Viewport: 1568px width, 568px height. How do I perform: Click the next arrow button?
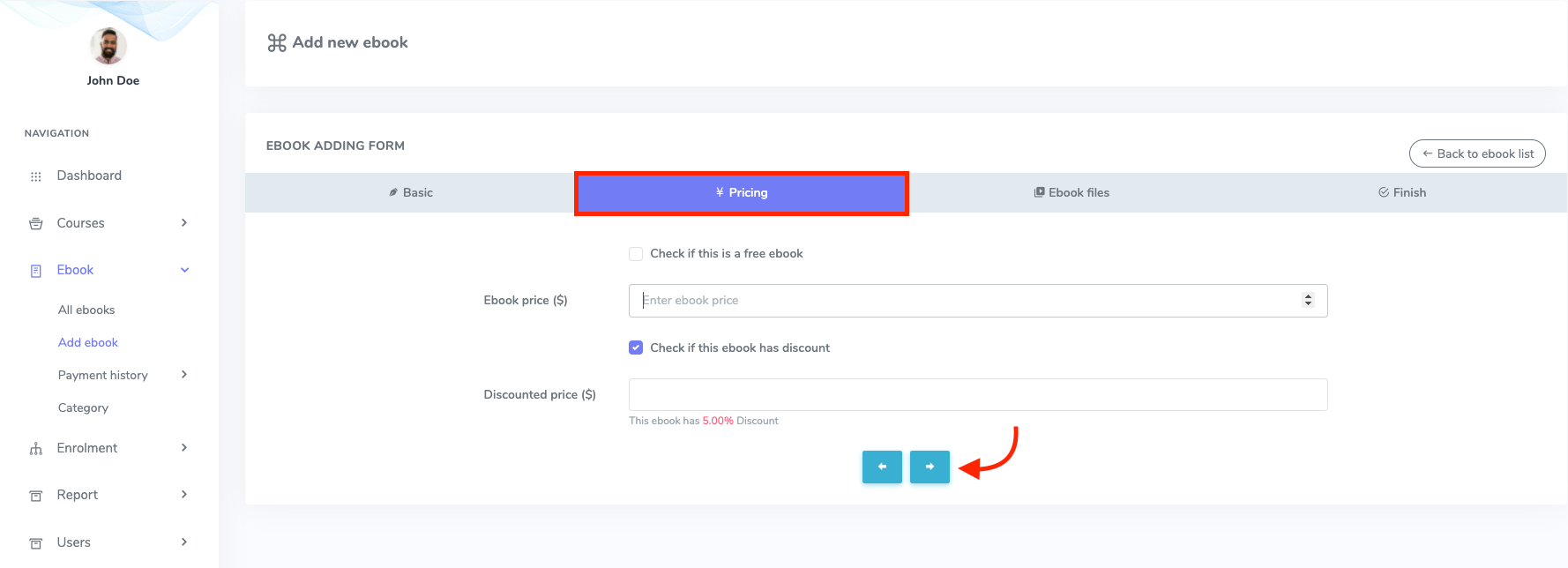(930, 467)
